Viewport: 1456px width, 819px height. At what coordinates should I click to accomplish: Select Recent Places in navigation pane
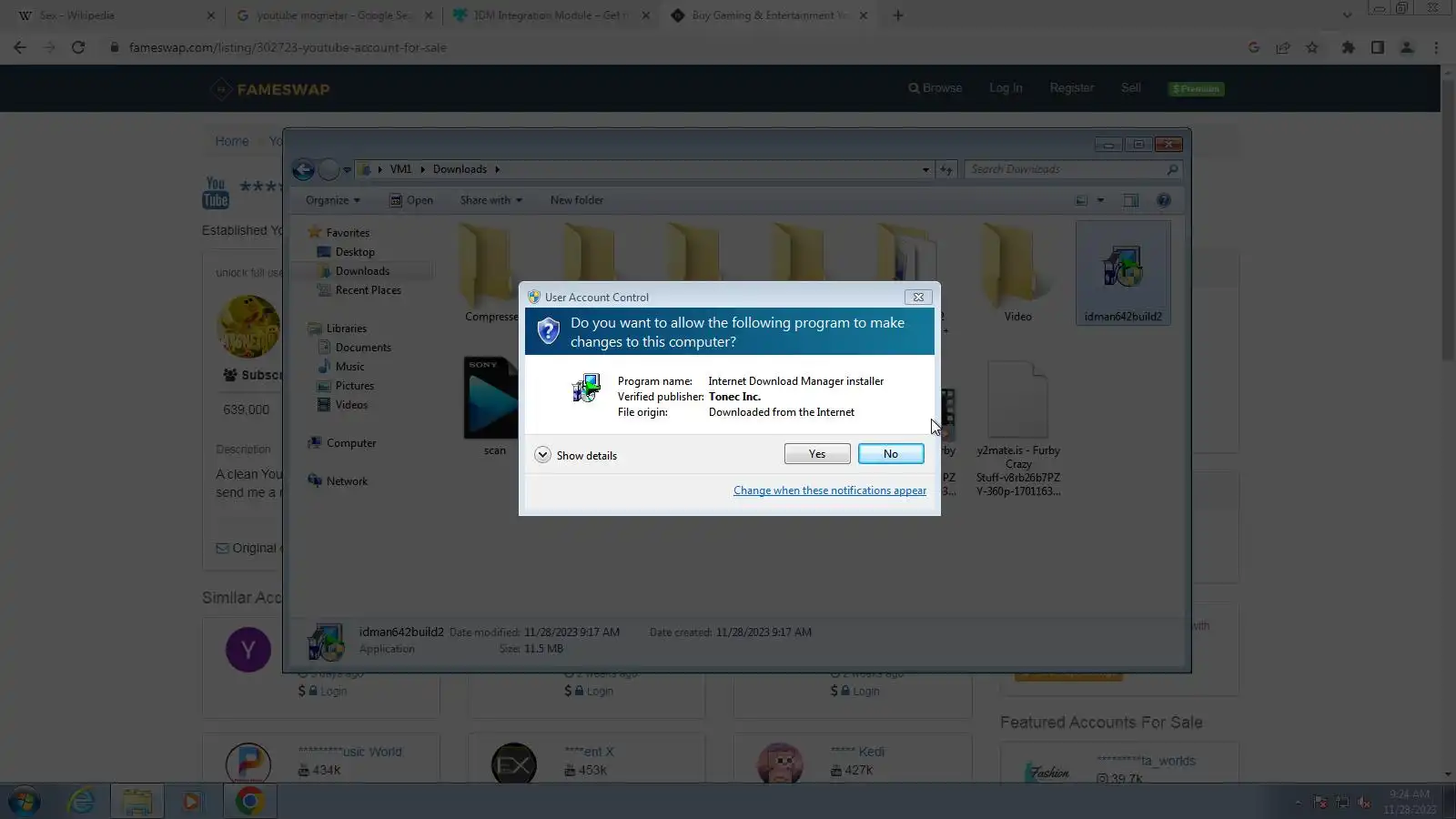pyautogui.click(x=359, y=290)
